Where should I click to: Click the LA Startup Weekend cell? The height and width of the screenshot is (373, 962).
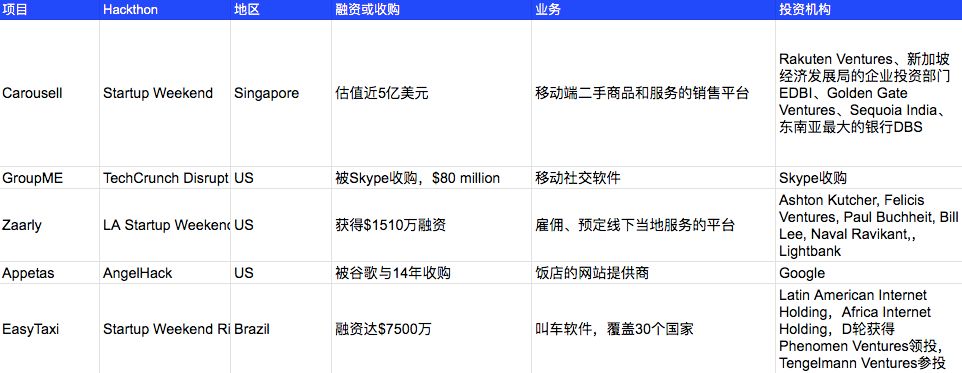(x=165, y=225)
